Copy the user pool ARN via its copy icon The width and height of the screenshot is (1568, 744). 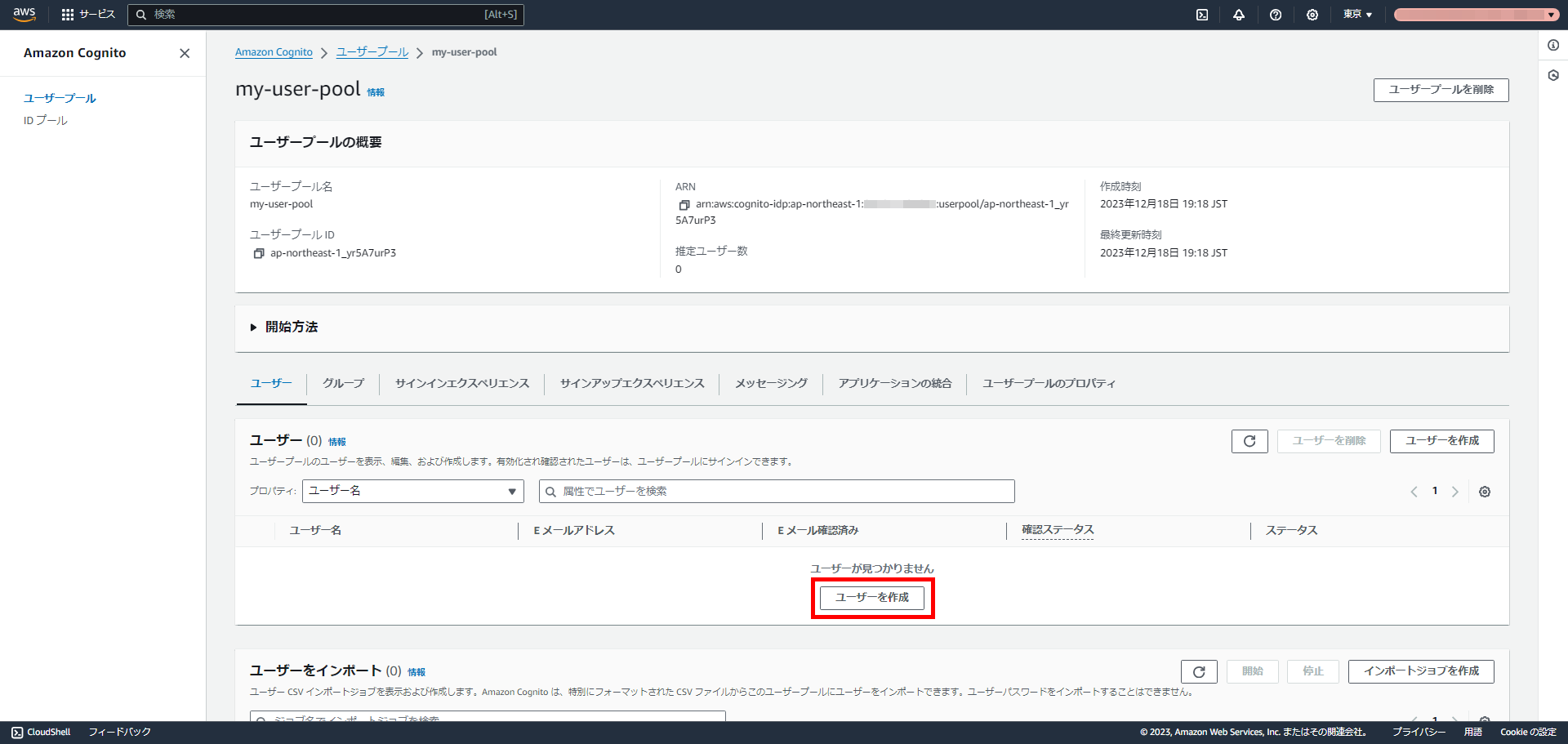[685, 203]
